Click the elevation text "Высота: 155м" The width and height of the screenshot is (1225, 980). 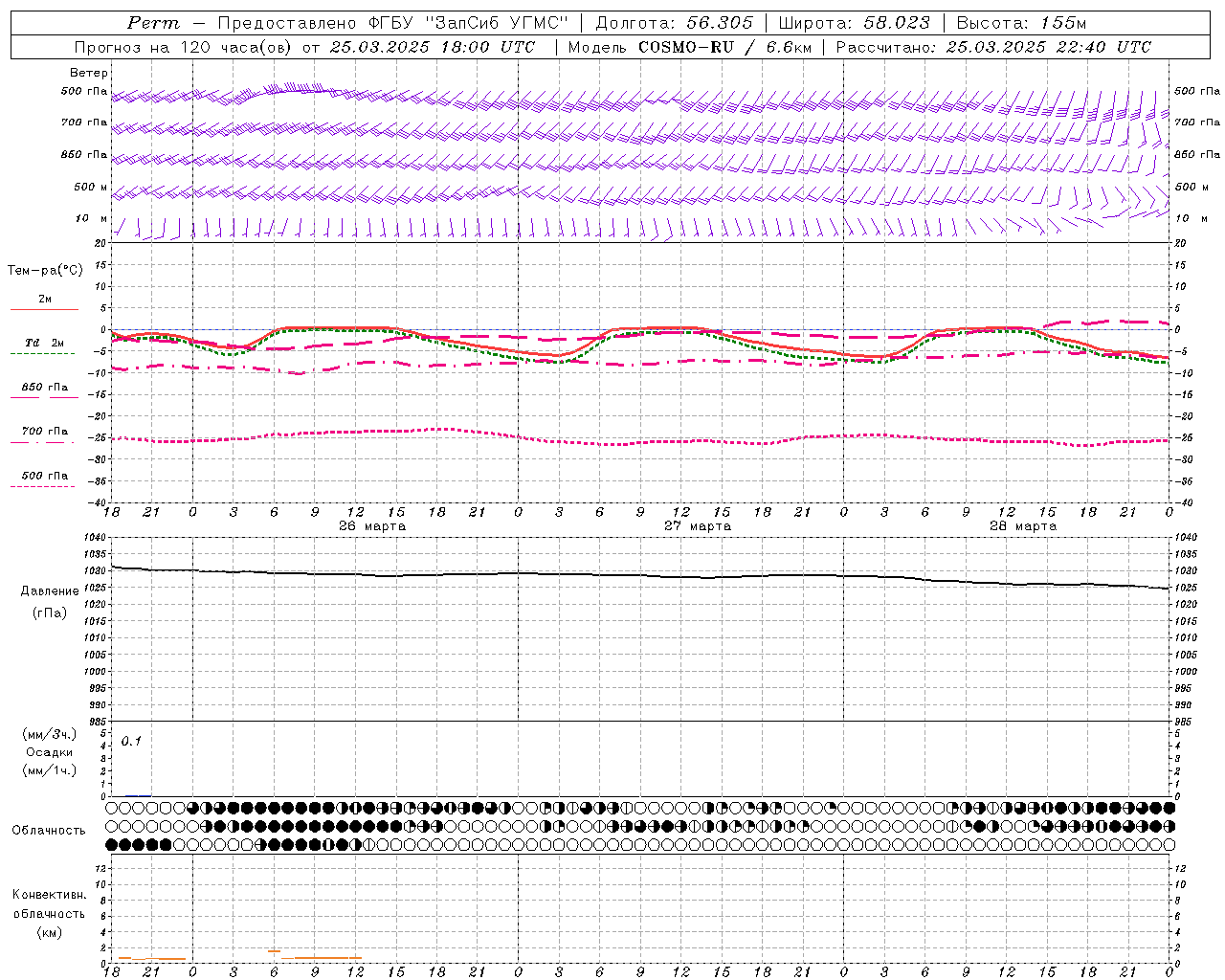(x=1022, y=23)
